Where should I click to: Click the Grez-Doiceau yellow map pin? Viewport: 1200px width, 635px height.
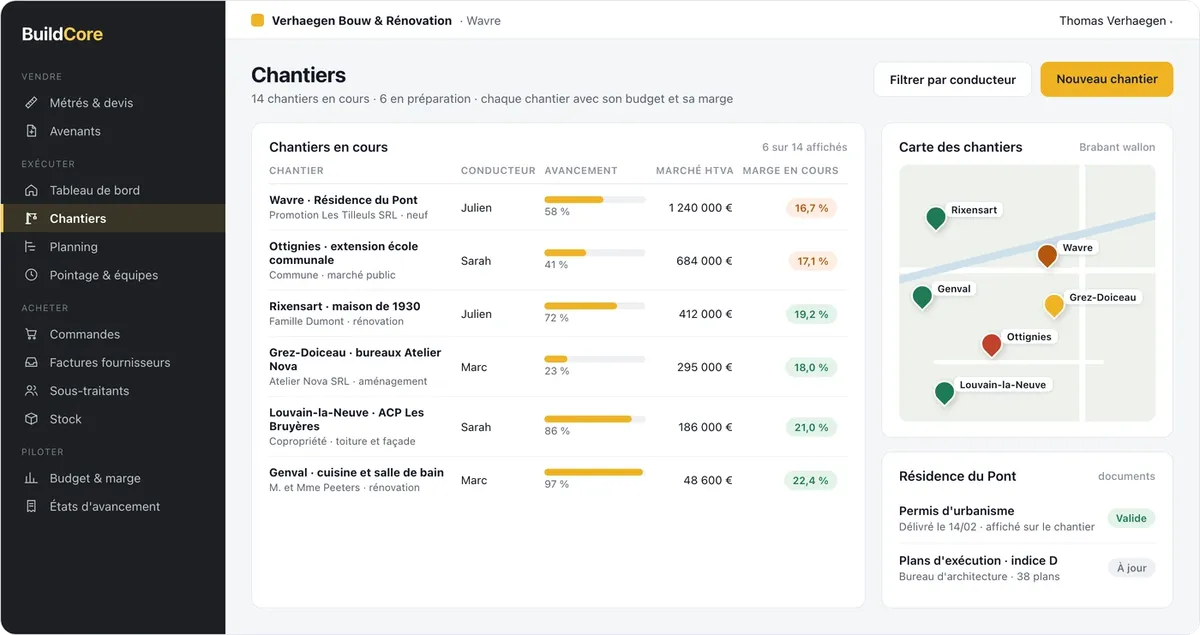click(x=1054, y=305)
